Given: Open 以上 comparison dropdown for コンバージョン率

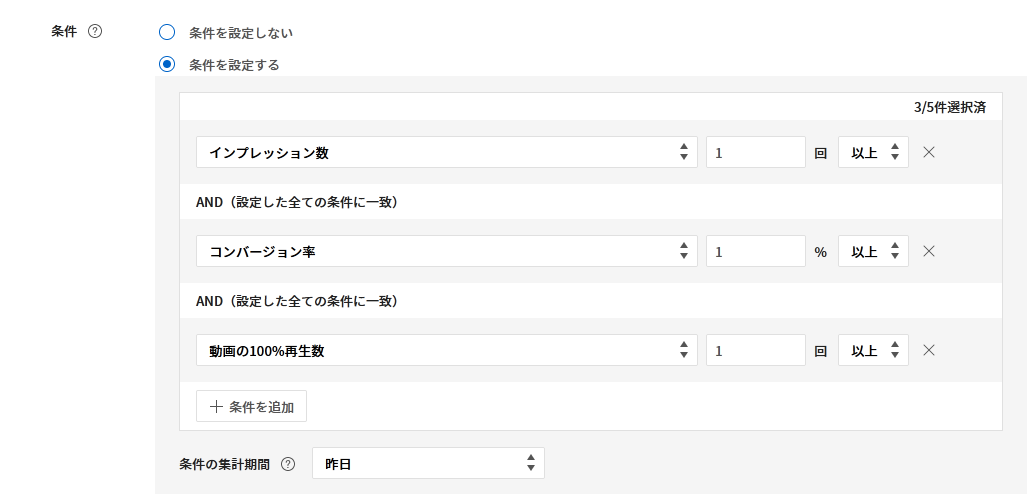Looking at the screenshot, I should tap(873, 251).
